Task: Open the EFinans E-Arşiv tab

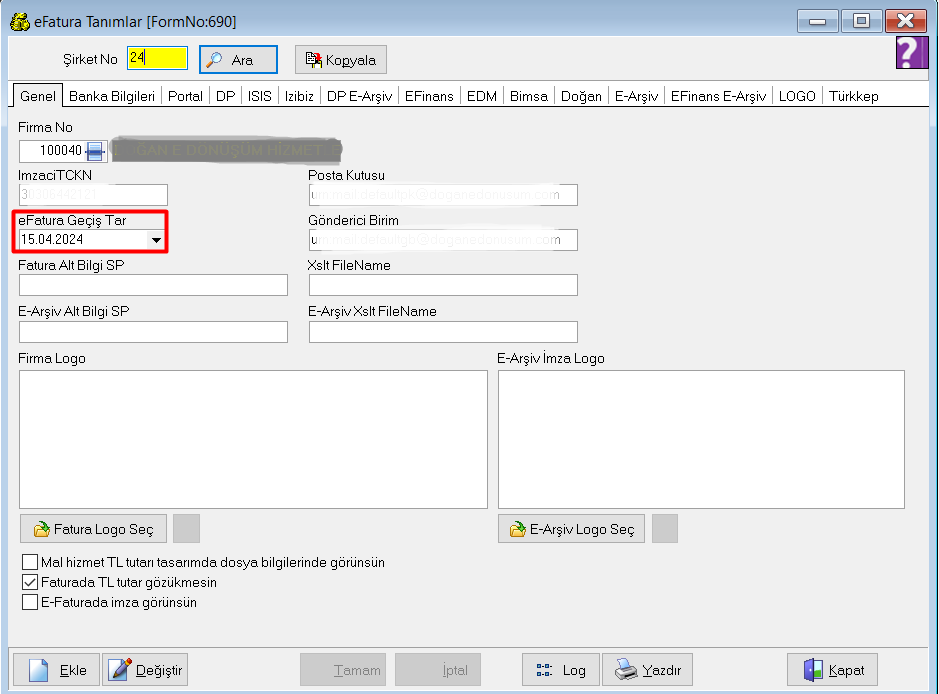Action: tap(718, 96)
